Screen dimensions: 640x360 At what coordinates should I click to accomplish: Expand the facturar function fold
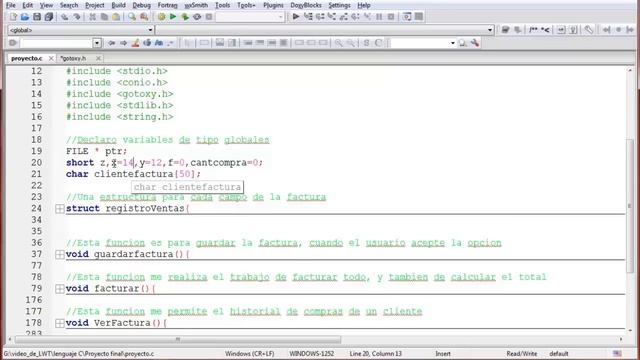[60, 289]
